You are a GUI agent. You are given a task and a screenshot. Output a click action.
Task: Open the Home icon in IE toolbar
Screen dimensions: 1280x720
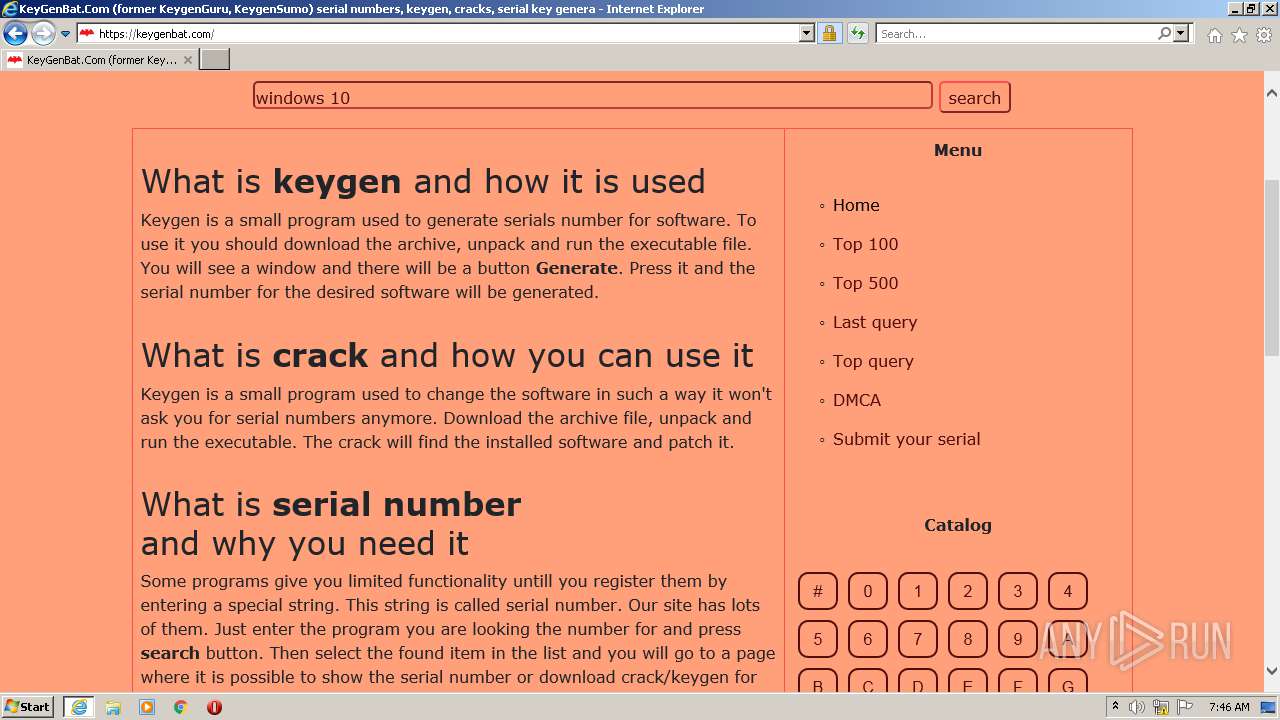(1214, 35)
